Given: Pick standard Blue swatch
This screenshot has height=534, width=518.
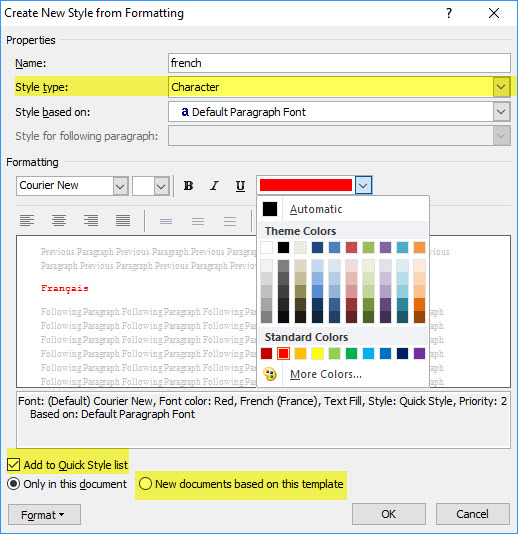Looking at the screenshot, I should click(386, 354).
